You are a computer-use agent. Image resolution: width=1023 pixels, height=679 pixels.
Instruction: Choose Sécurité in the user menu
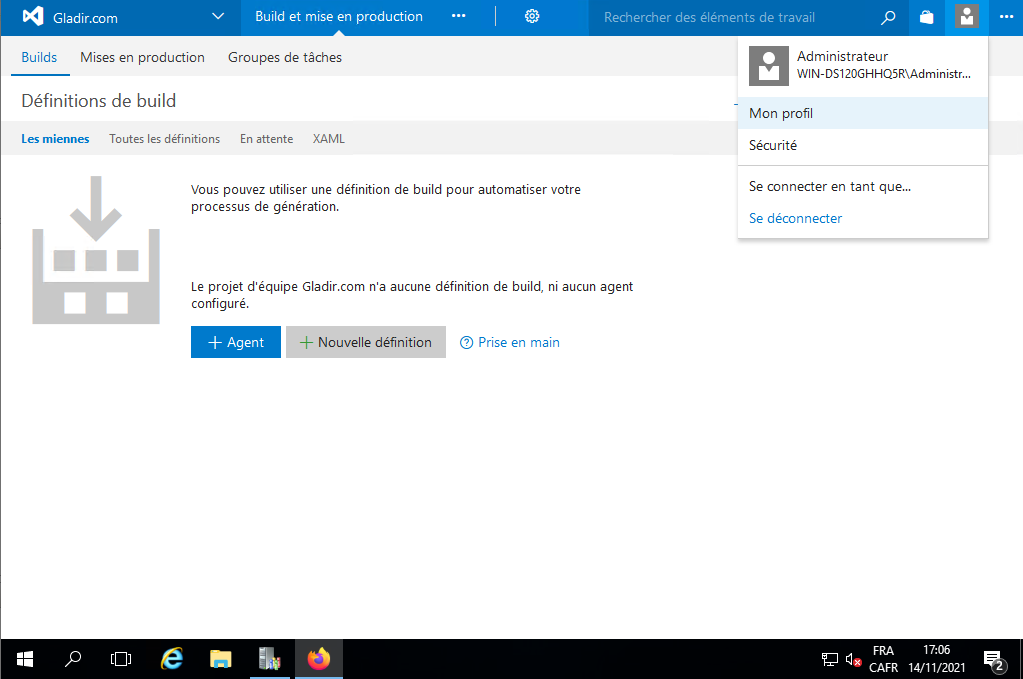coord(773,146)
